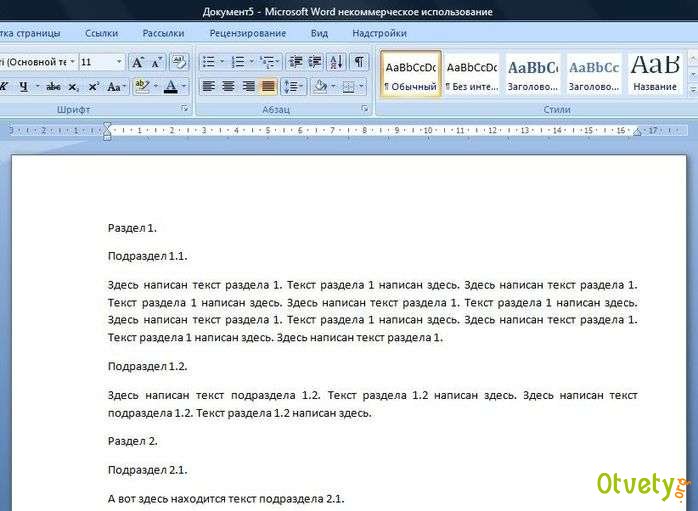Toggle justified text alignment

(268, 87)
